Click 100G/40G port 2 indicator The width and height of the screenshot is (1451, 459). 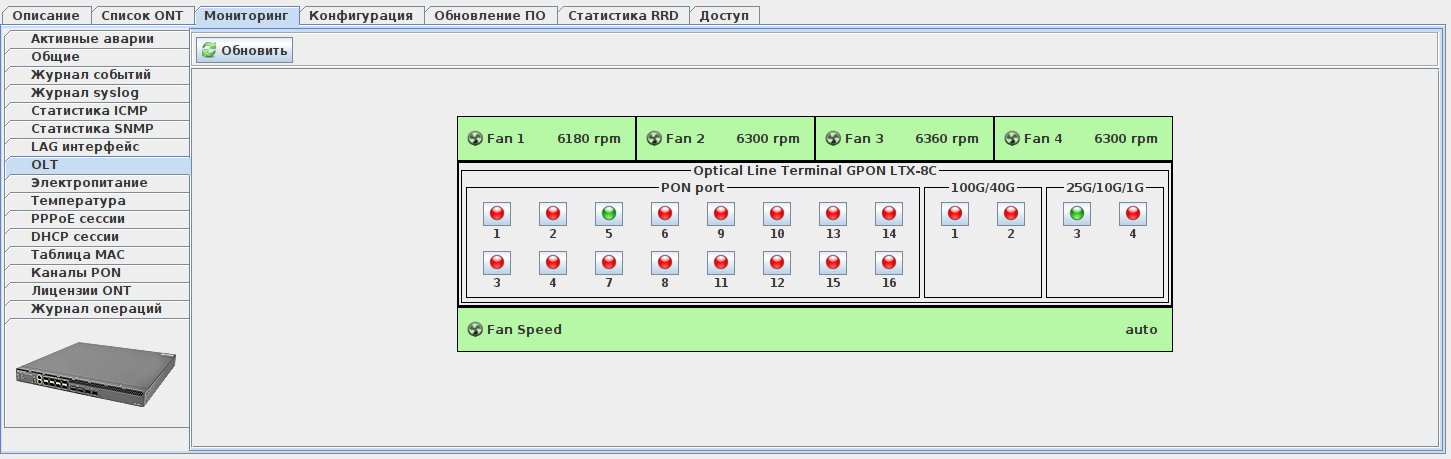(x=1010, y=213)
